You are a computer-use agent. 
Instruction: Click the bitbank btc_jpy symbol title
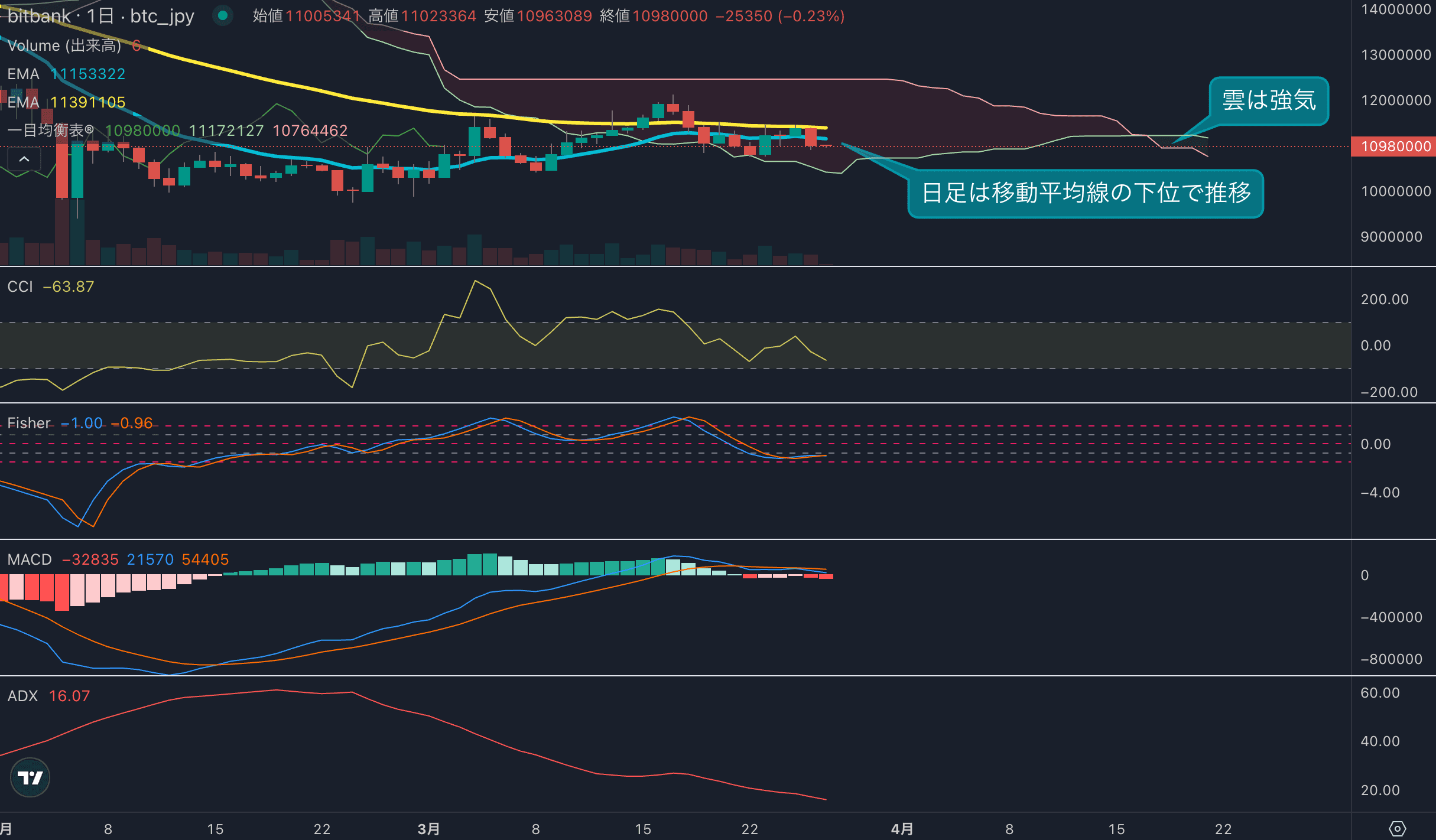(x=100, y=16)
